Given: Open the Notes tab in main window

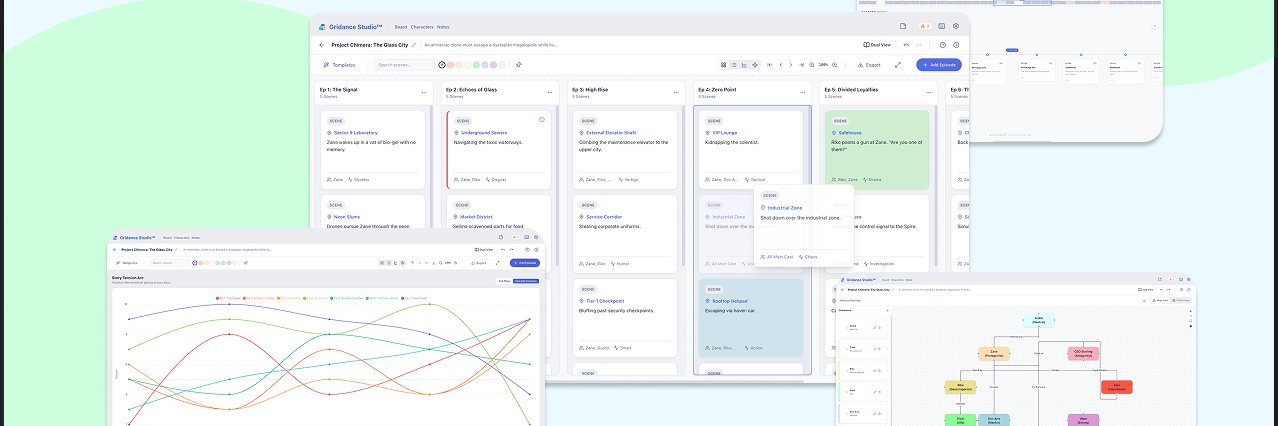Looking at the screenshot, I should pos(443,26).
